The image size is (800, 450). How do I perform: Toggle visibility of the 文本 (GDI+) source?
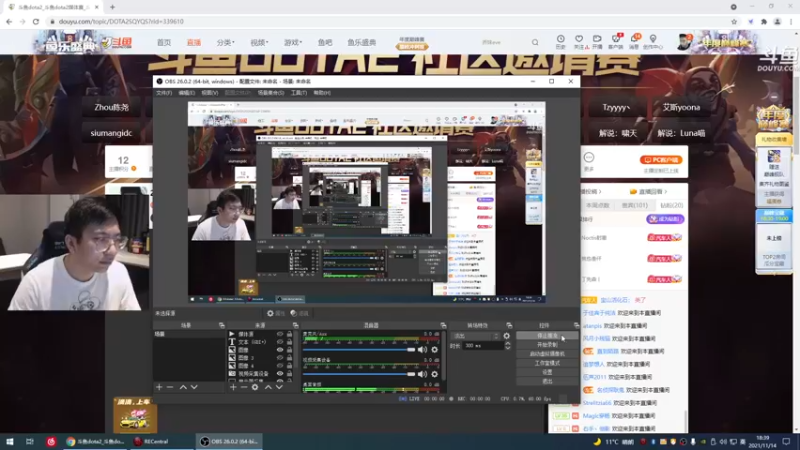pyautogui.click(x=280, y=342)
